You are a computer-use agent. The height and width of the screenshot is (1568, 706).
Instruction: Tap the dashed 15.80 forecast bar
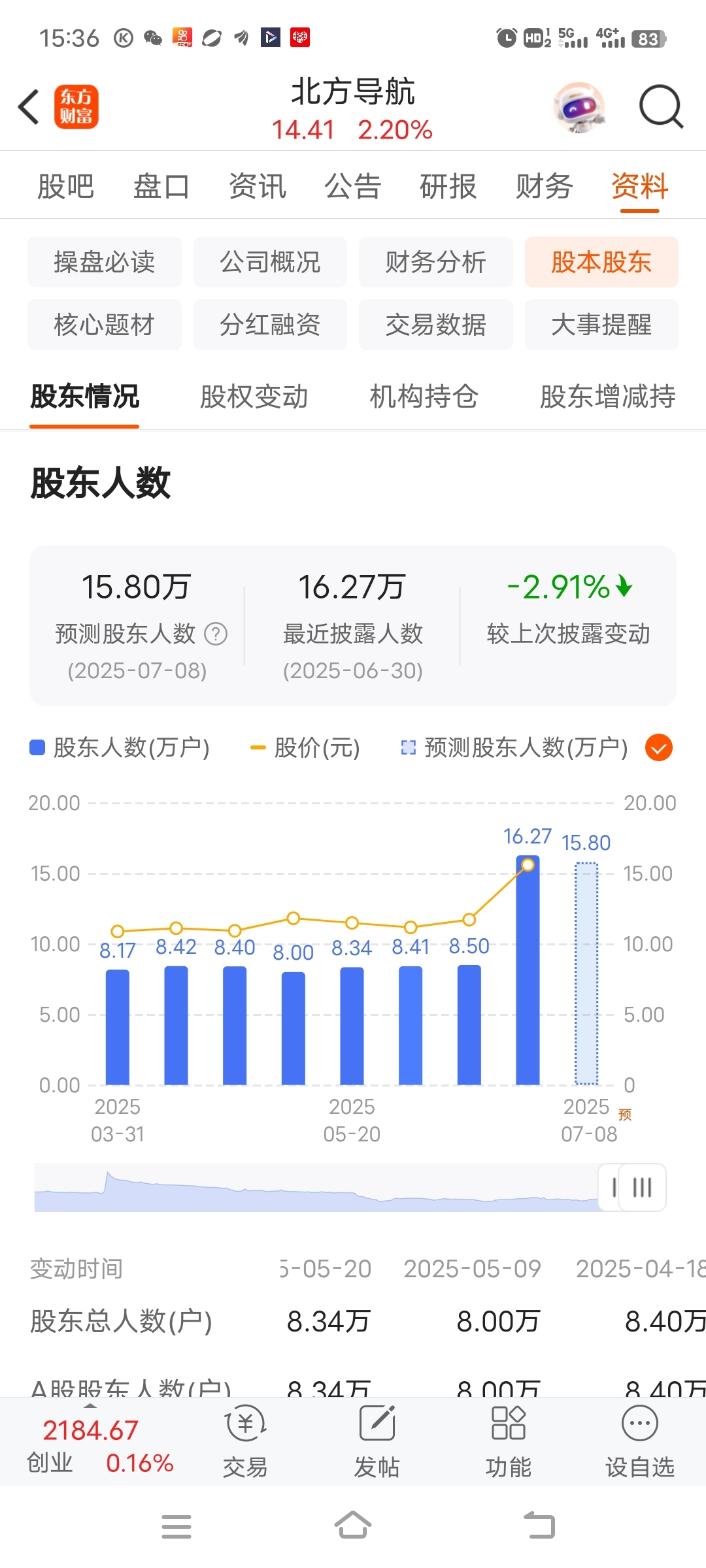(586, 973)
